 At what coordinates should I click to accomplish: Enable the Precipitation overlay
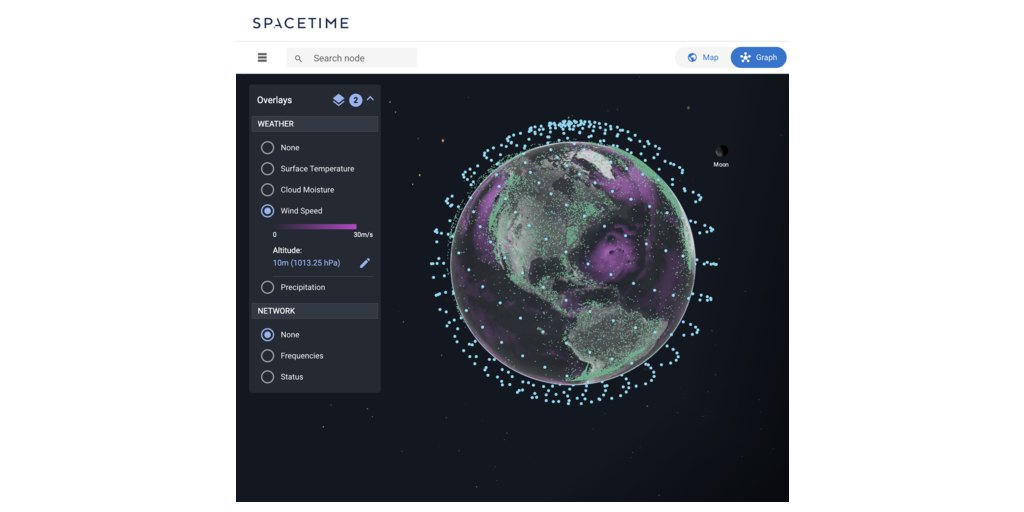point(268,287)
